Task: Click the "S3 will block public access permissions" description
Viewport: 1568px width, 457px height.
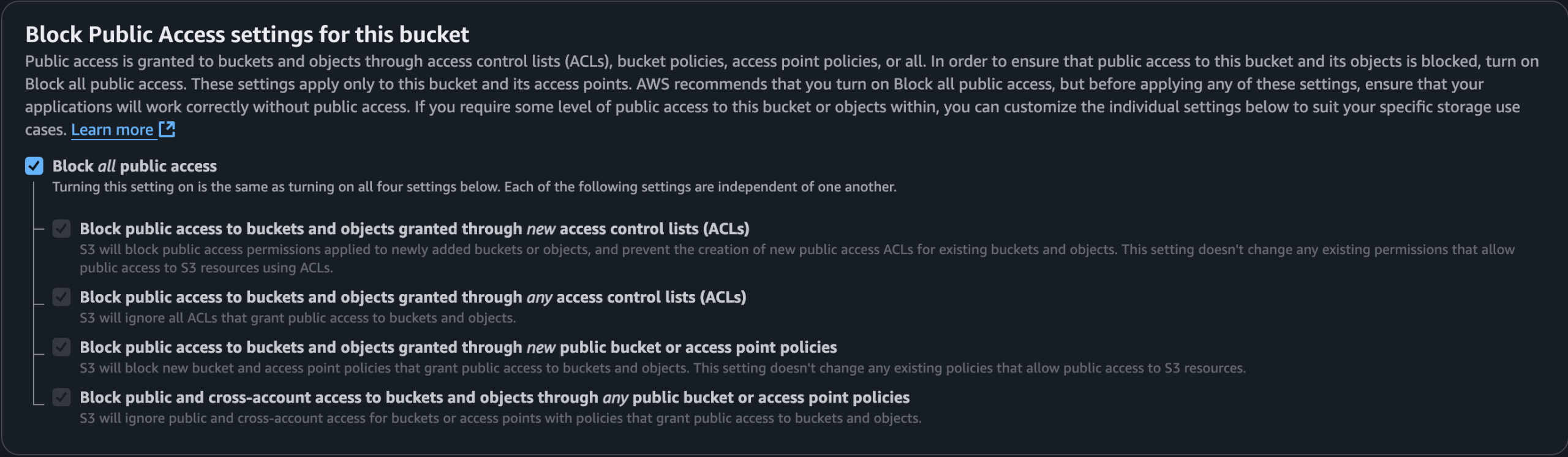Action: coord(796,250)
